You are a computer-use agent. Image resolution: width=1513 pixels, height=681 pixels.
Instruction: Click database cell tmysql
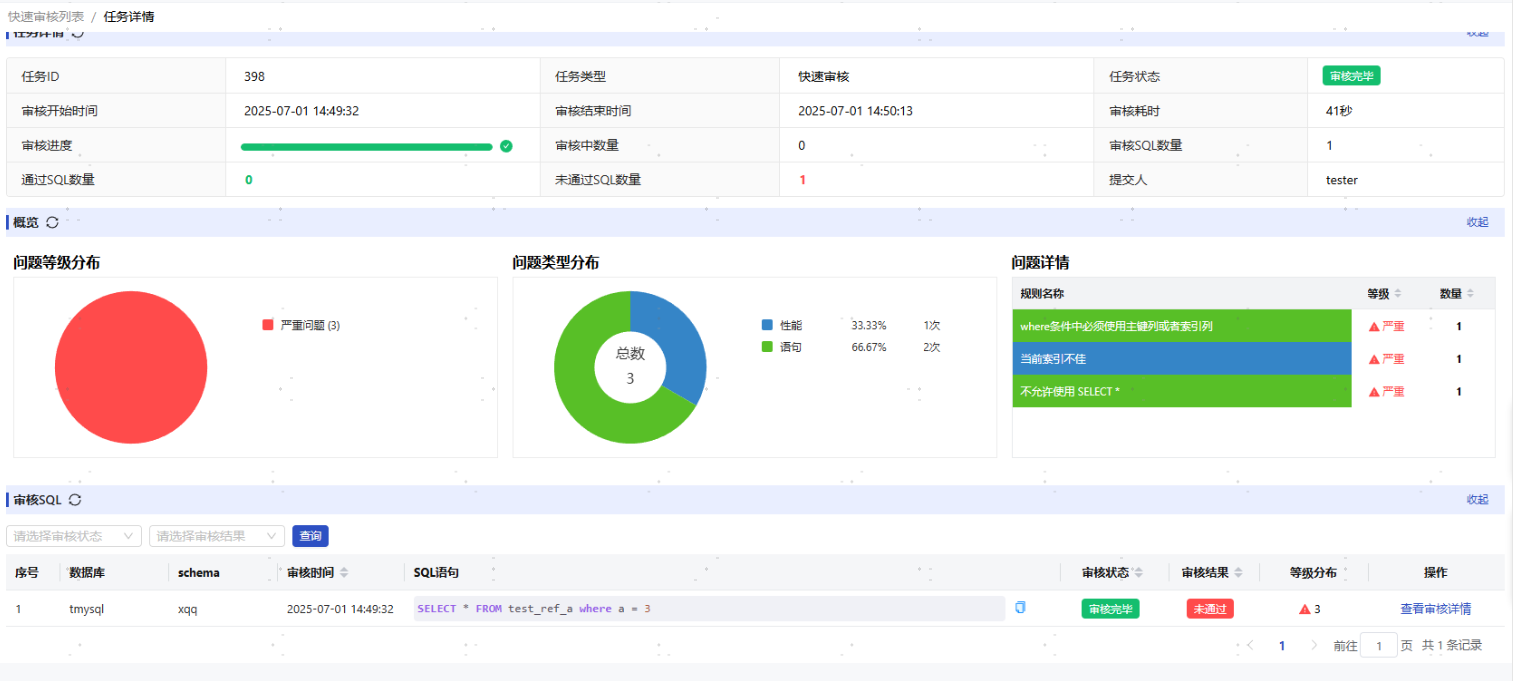(87, 609)
